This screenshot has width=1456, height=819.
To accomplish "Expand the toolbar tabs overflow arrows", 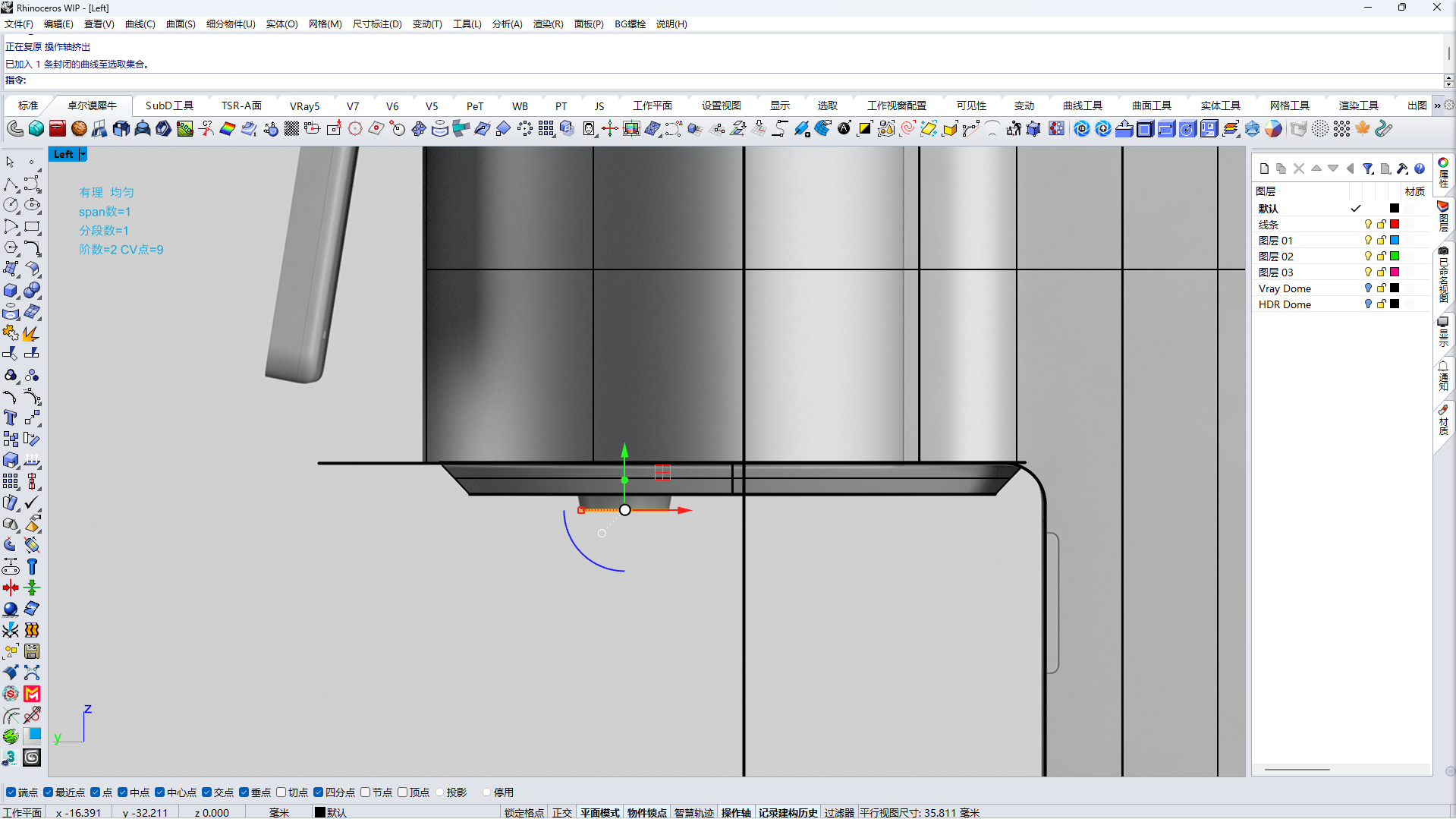I will (1437, 106).
